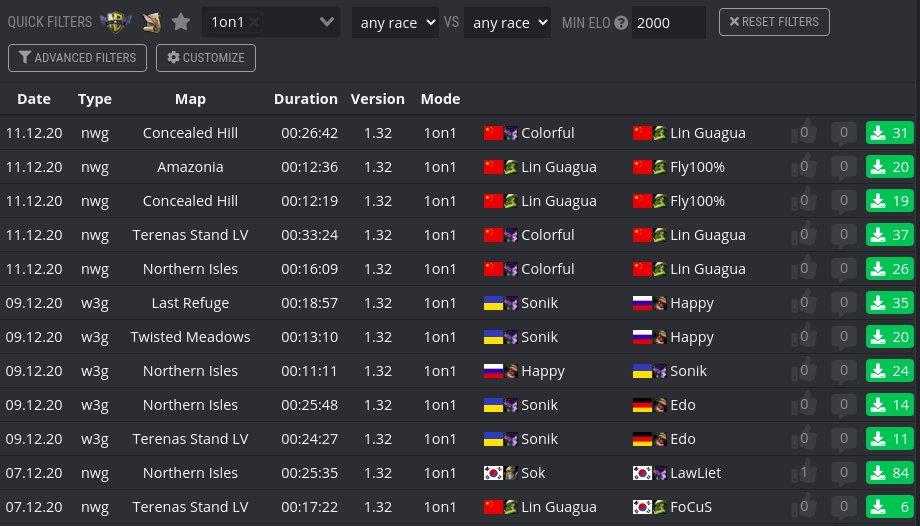Sort by the Duration column header
Screen dimensions: 920x526
pos(306,99)
